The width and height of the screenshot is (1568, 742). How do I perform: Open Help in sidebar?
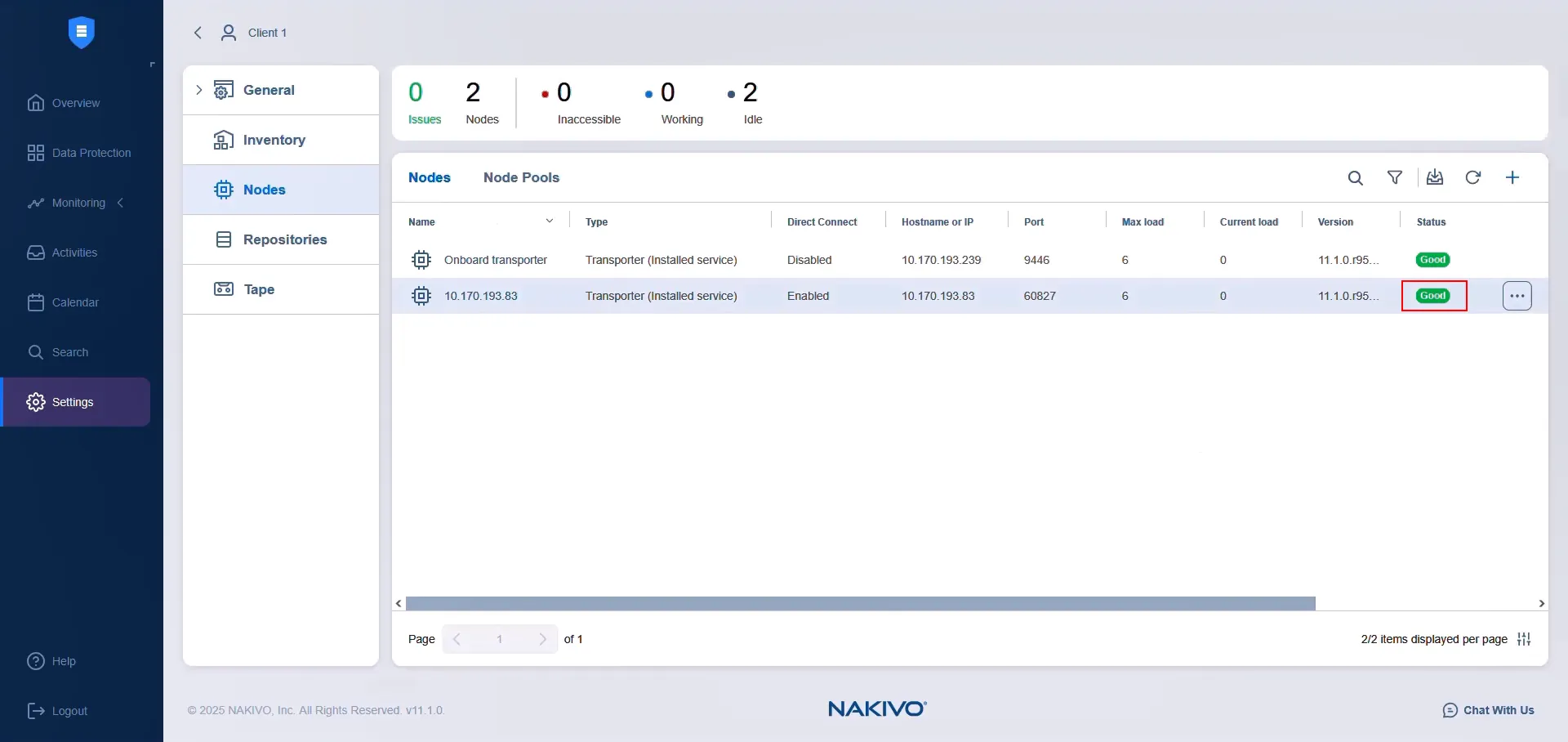[x=51, y=661]
